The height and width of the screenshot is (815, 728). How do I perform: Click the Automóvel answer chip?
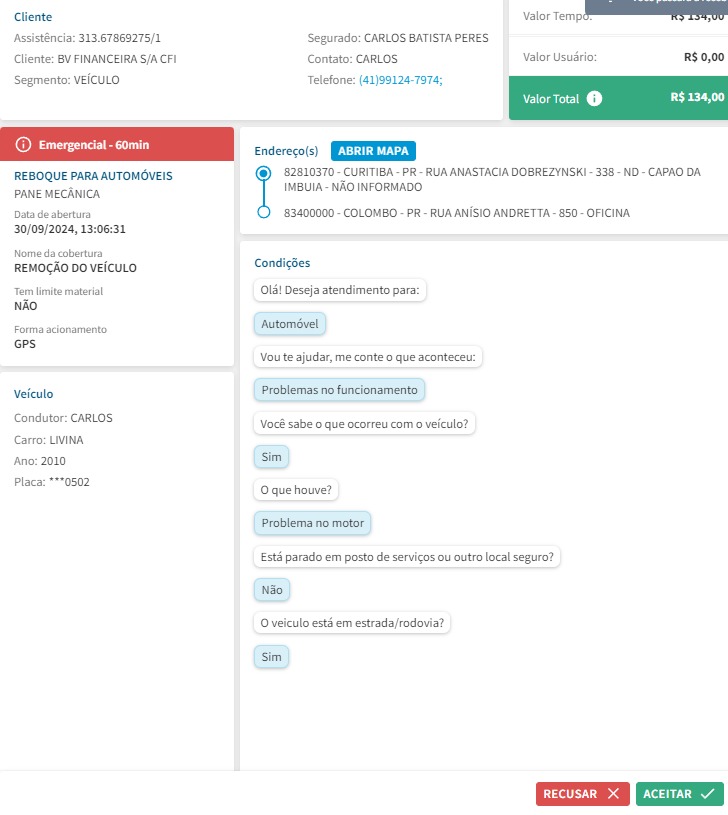click(x=290, y=324)
